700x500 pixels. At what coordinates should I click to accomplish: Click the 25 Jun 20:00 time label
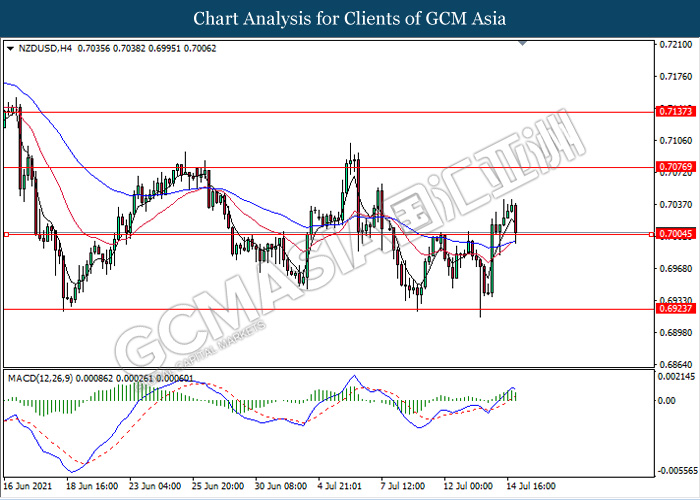click(x=218, y=486)
